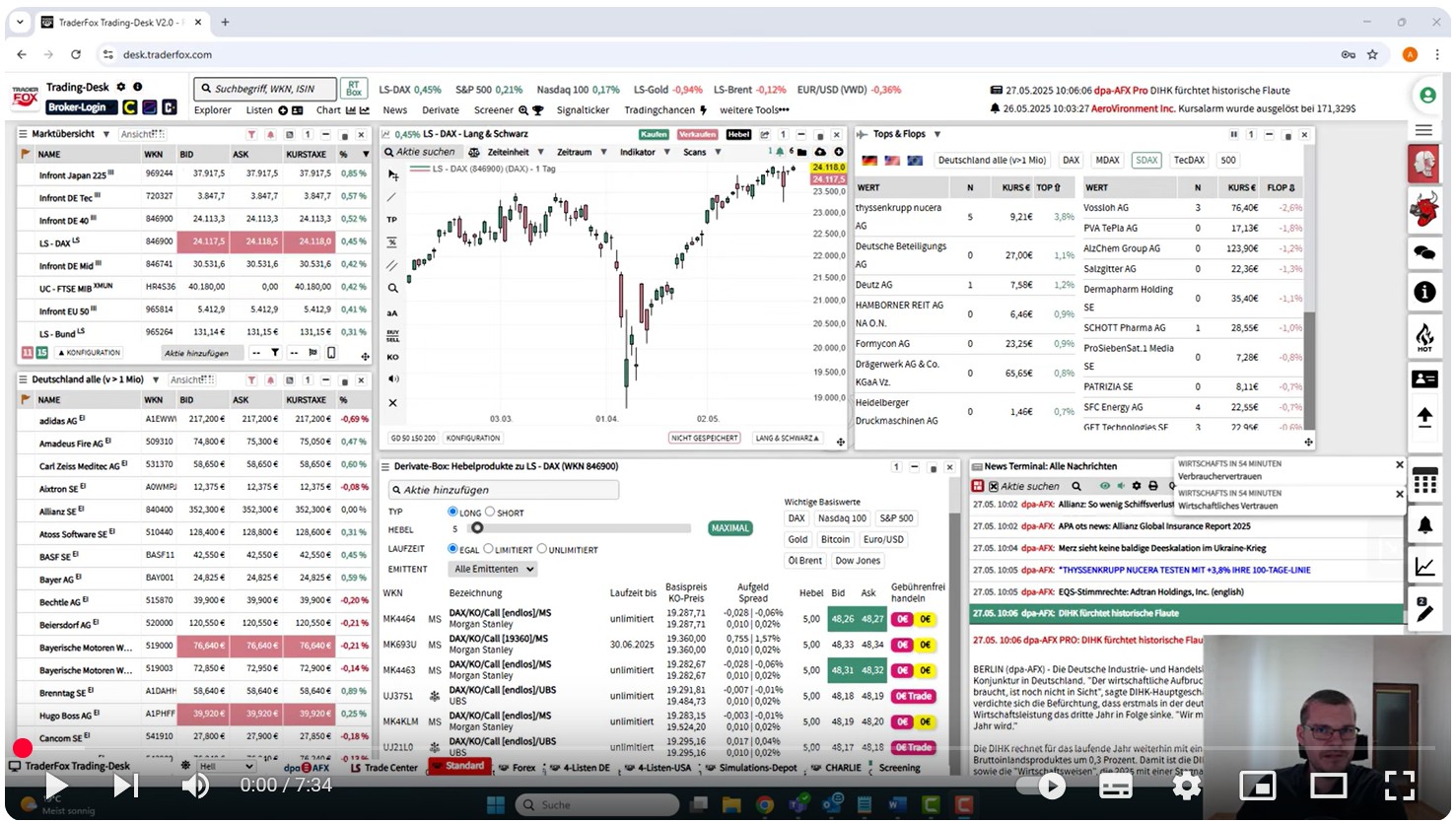Open the Signalticker menu item

click(x=583, y=110)
